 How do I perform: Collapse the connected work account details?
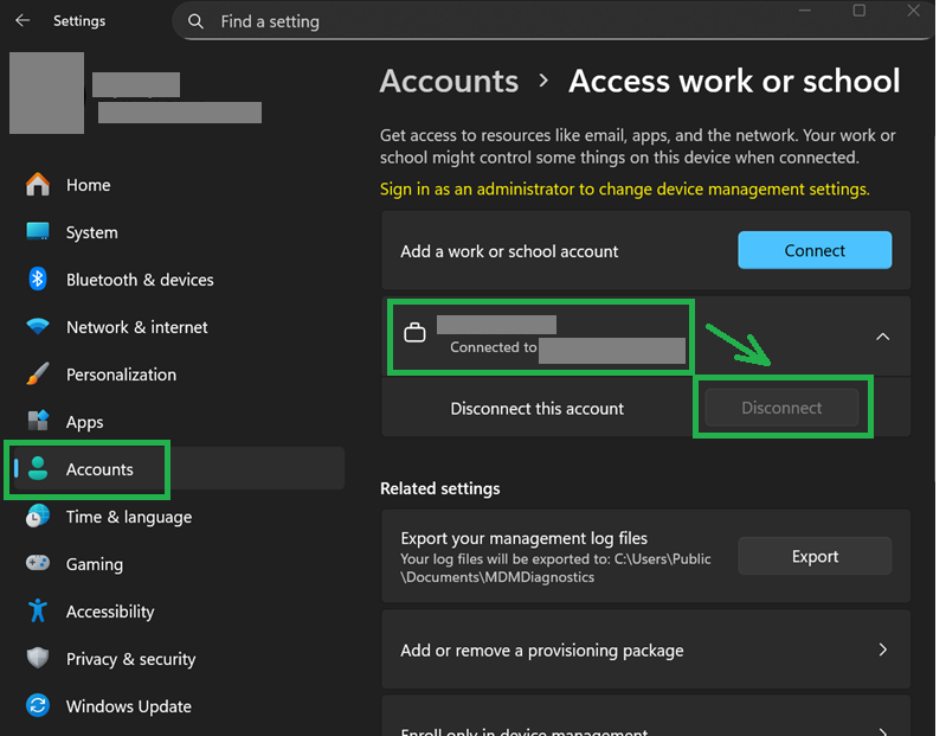[x=883, y=337]
